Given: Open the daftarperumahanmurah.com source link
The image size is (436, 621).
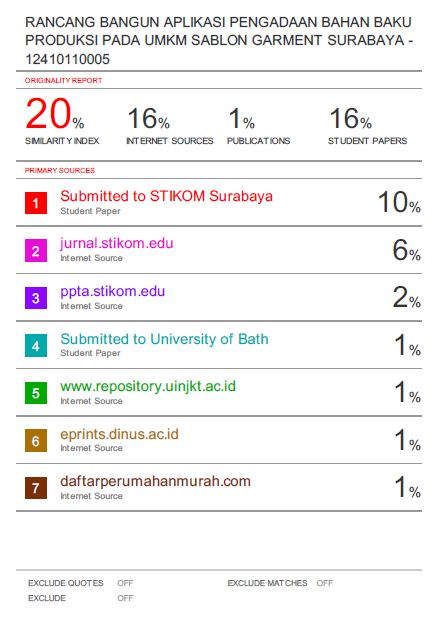Looking at the screenshot, I should 155,481.
